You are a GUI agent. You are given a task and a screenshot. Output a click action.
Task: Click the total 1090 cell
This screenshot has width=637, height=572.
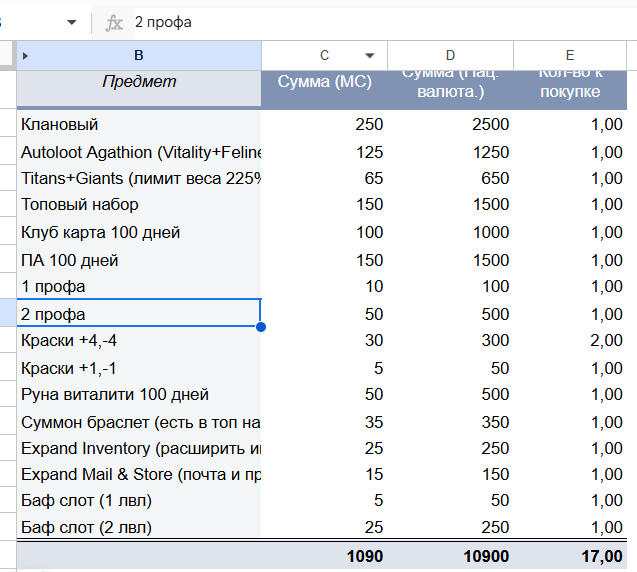324,556
